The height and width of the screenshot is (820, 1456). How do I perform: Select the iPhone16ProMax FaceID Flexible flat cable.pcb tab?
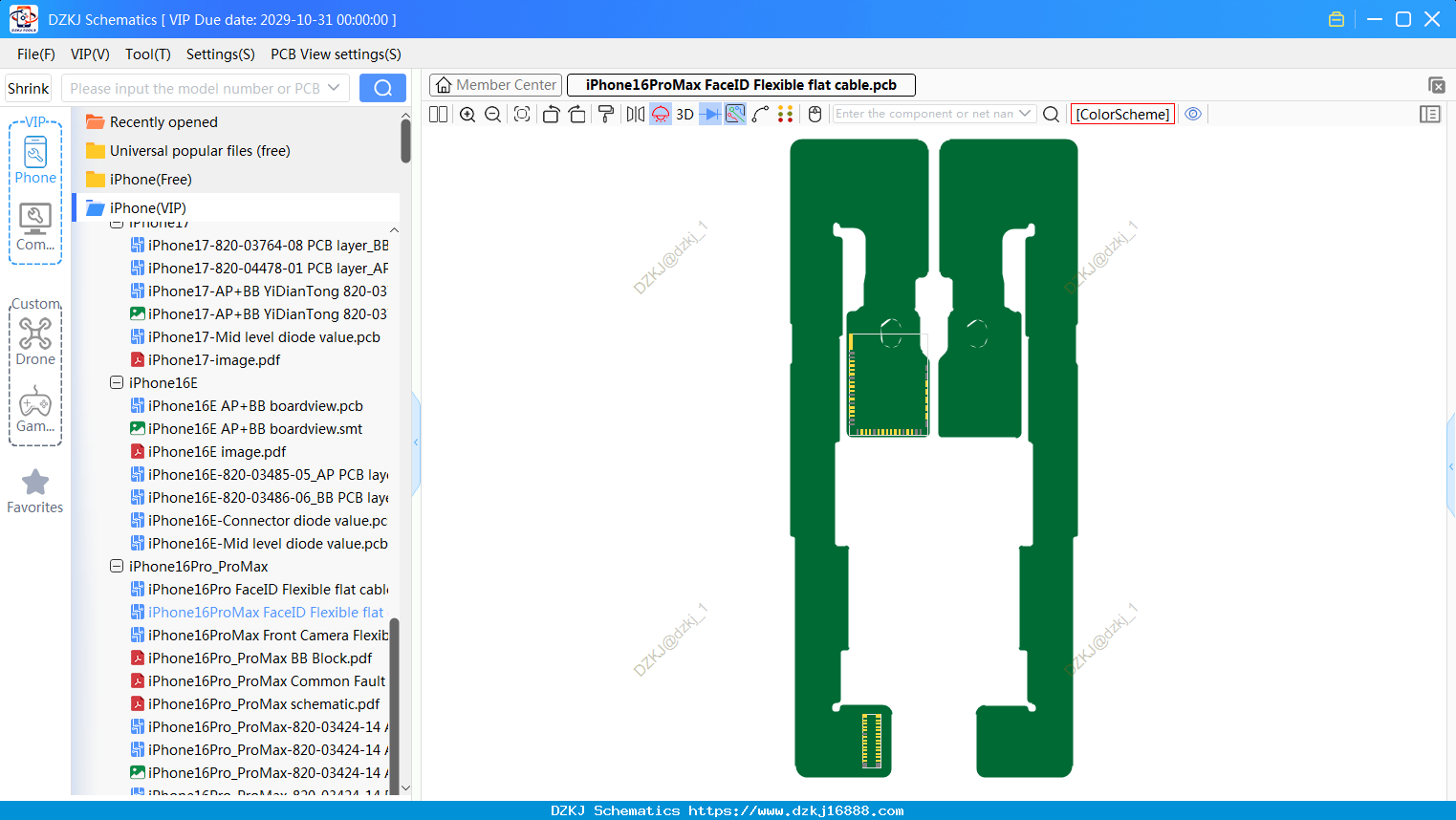[x=741, y=85]
